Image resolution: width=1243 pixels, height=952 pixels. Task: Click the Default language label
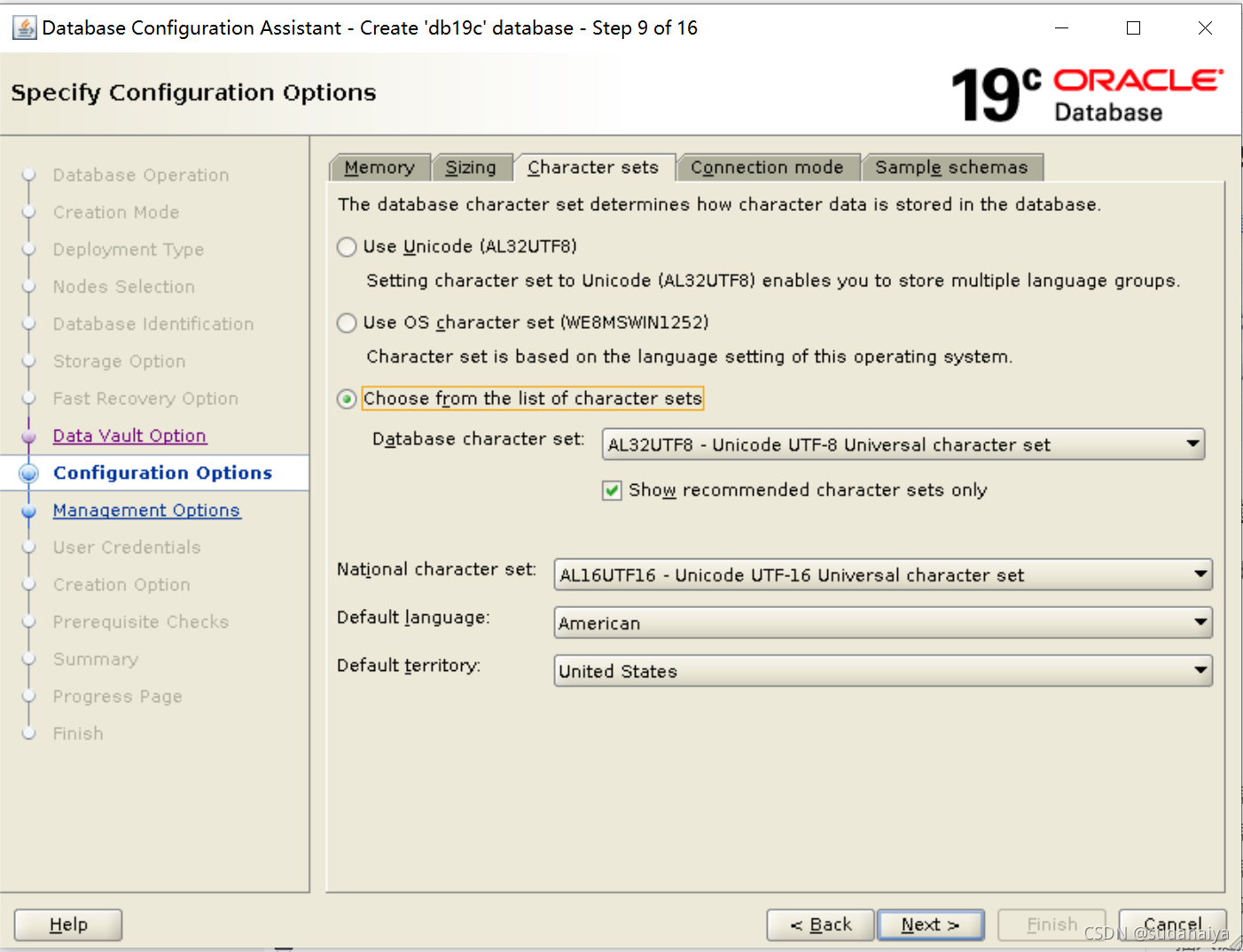click(413, 617)
